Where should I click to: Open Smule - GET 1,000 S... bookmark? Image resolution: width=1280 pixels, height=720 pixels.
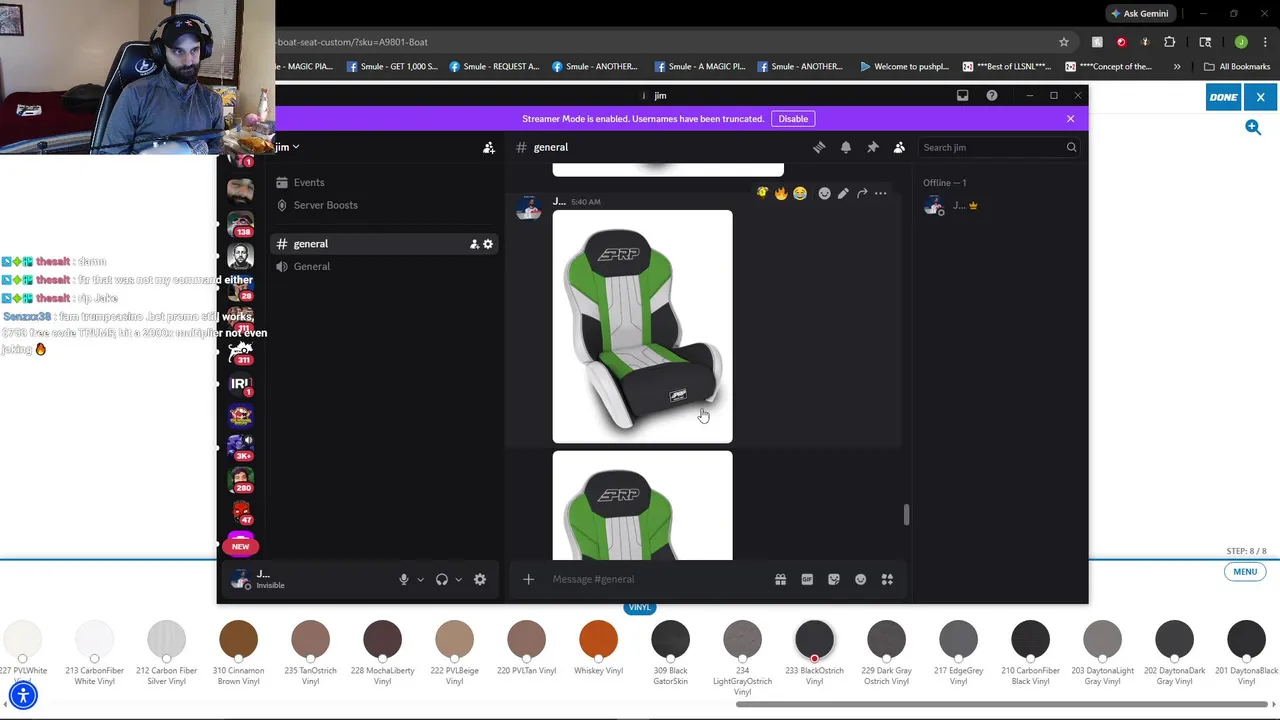tap(391, 67)
